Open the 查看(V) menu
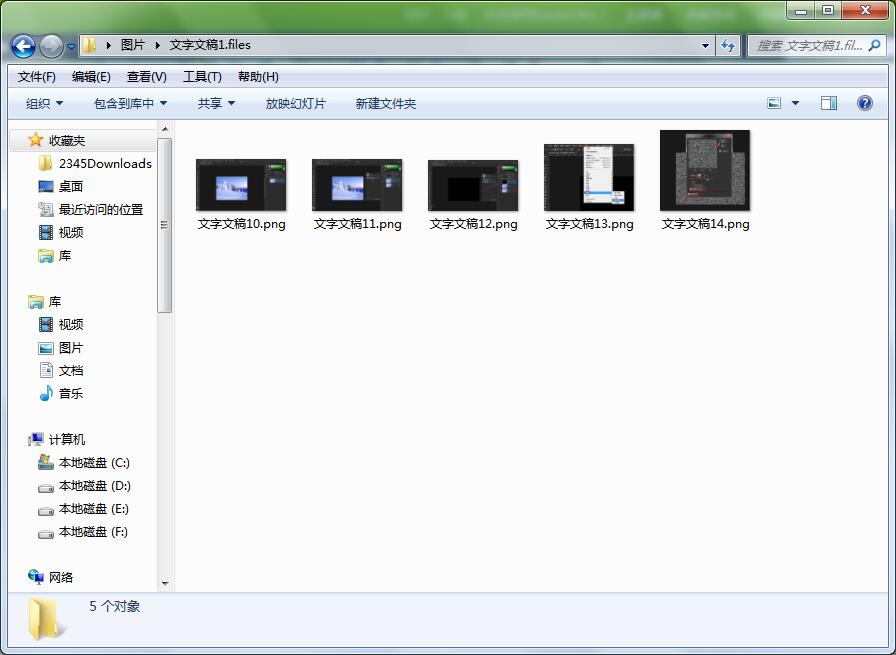This screenshot has width=896, height=655. pyautogui.click(x=147, y=77)
